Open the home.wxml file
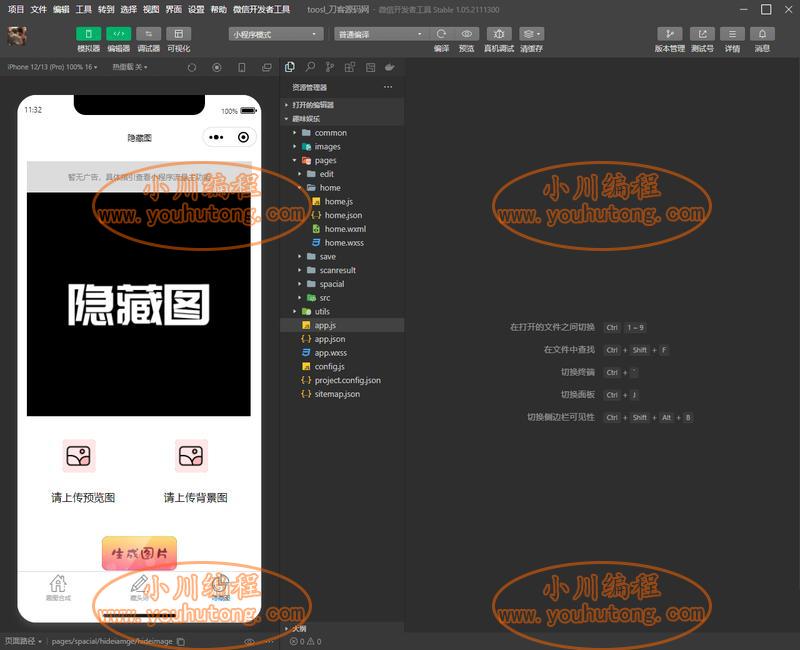This screenshot has width=800, height=650. pyautogui.click(x=343, y=229)
